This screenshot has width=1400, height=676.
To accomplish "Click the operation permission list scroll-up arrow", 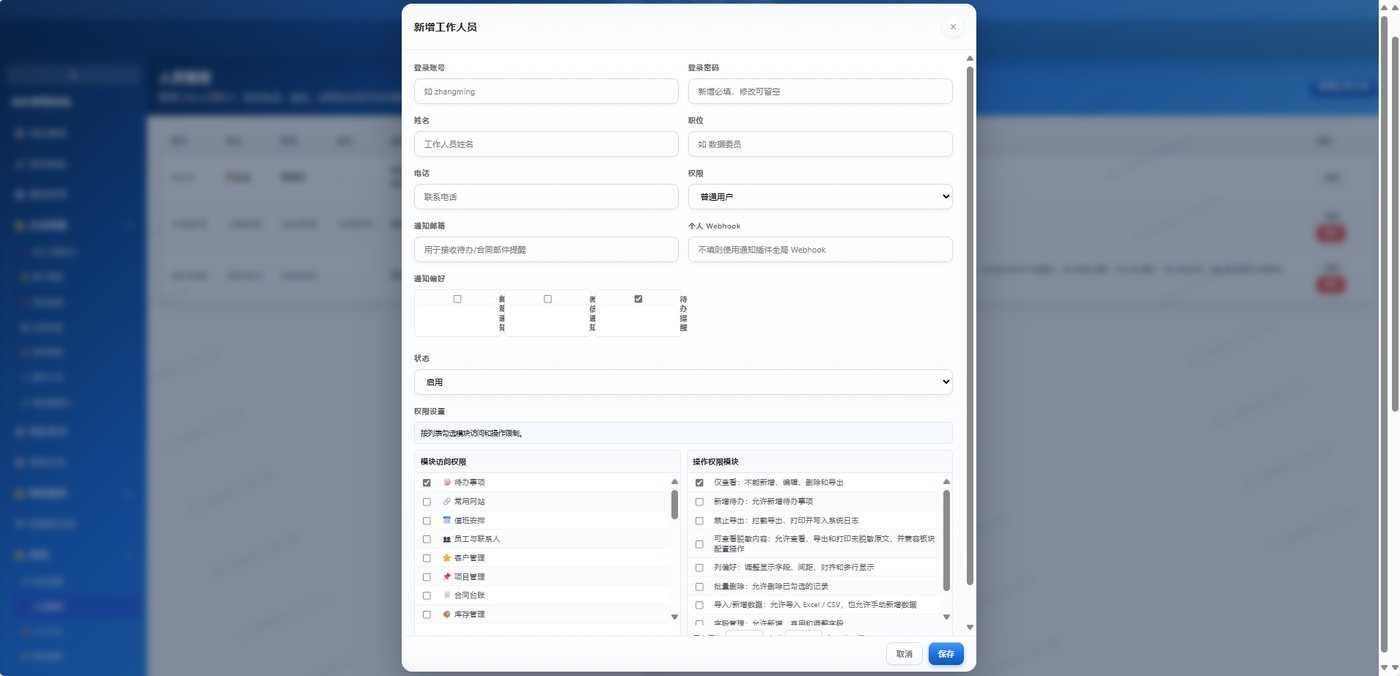I will coord(947,482).
